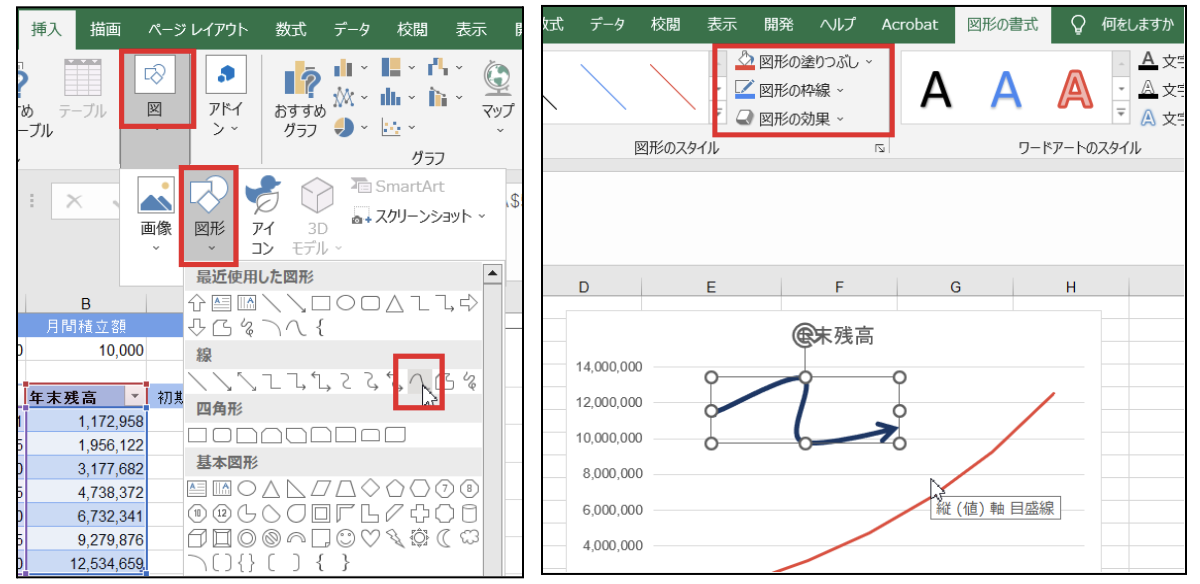Expand the 図形の効果 dropdown
Screen dimensions: 1200x584
click(840, 118)
